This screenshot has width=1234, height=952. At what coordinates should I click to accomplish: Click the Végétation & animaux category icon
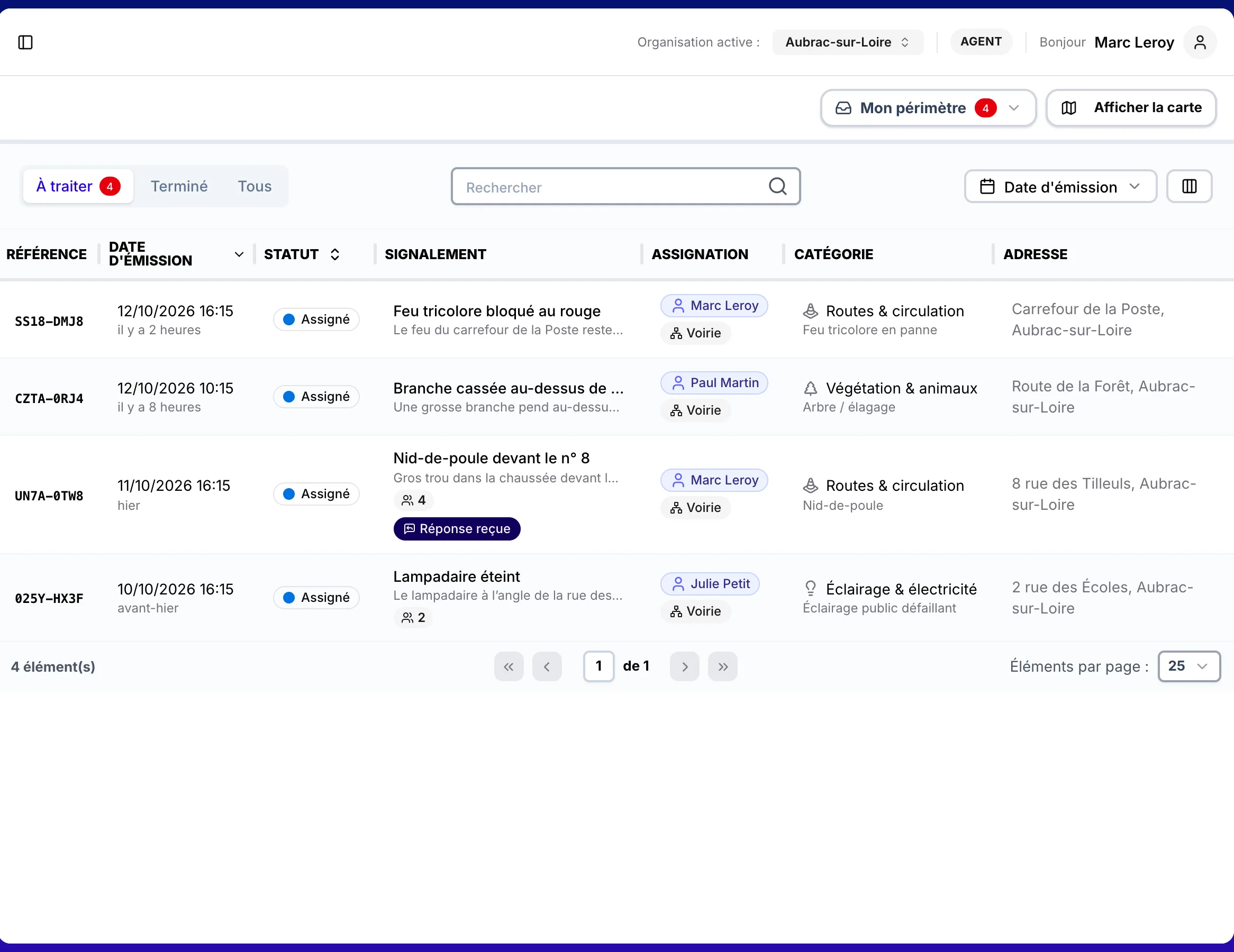pos(810,389)
